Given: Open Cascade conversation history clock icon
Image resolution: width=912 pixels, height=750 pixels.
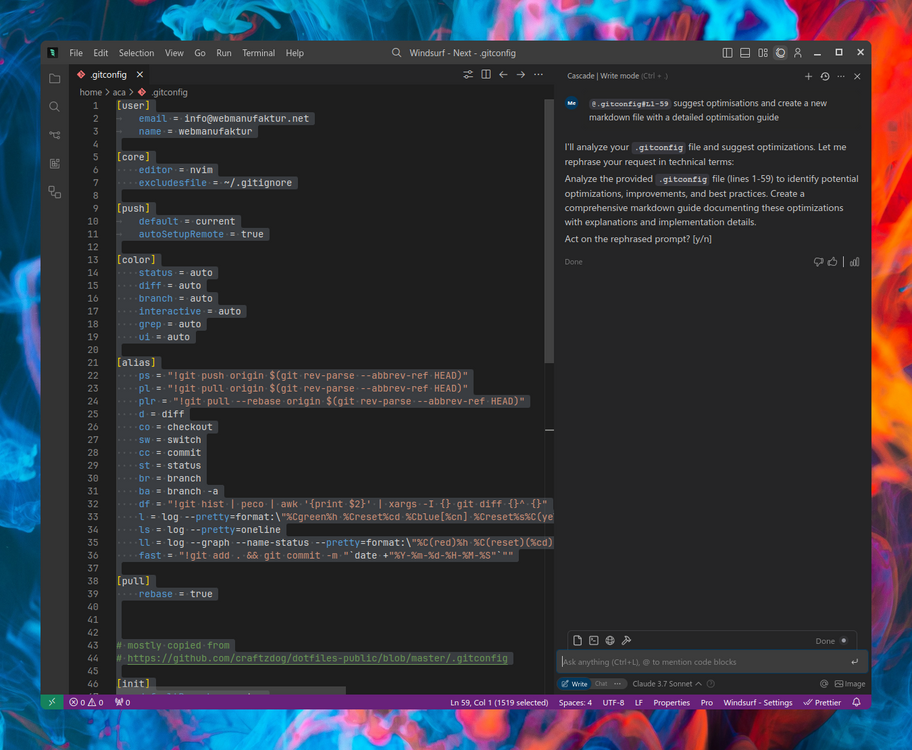Looking at the screenshot, I should point(825,76).
